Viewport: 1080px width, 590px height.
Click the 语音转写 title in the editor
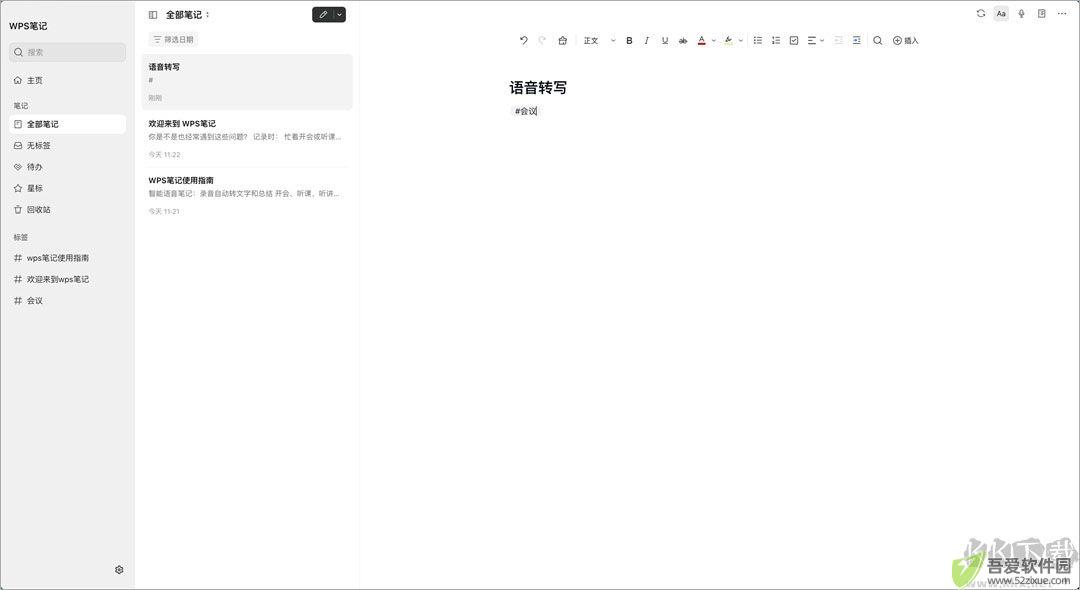[x=538, y=87]
